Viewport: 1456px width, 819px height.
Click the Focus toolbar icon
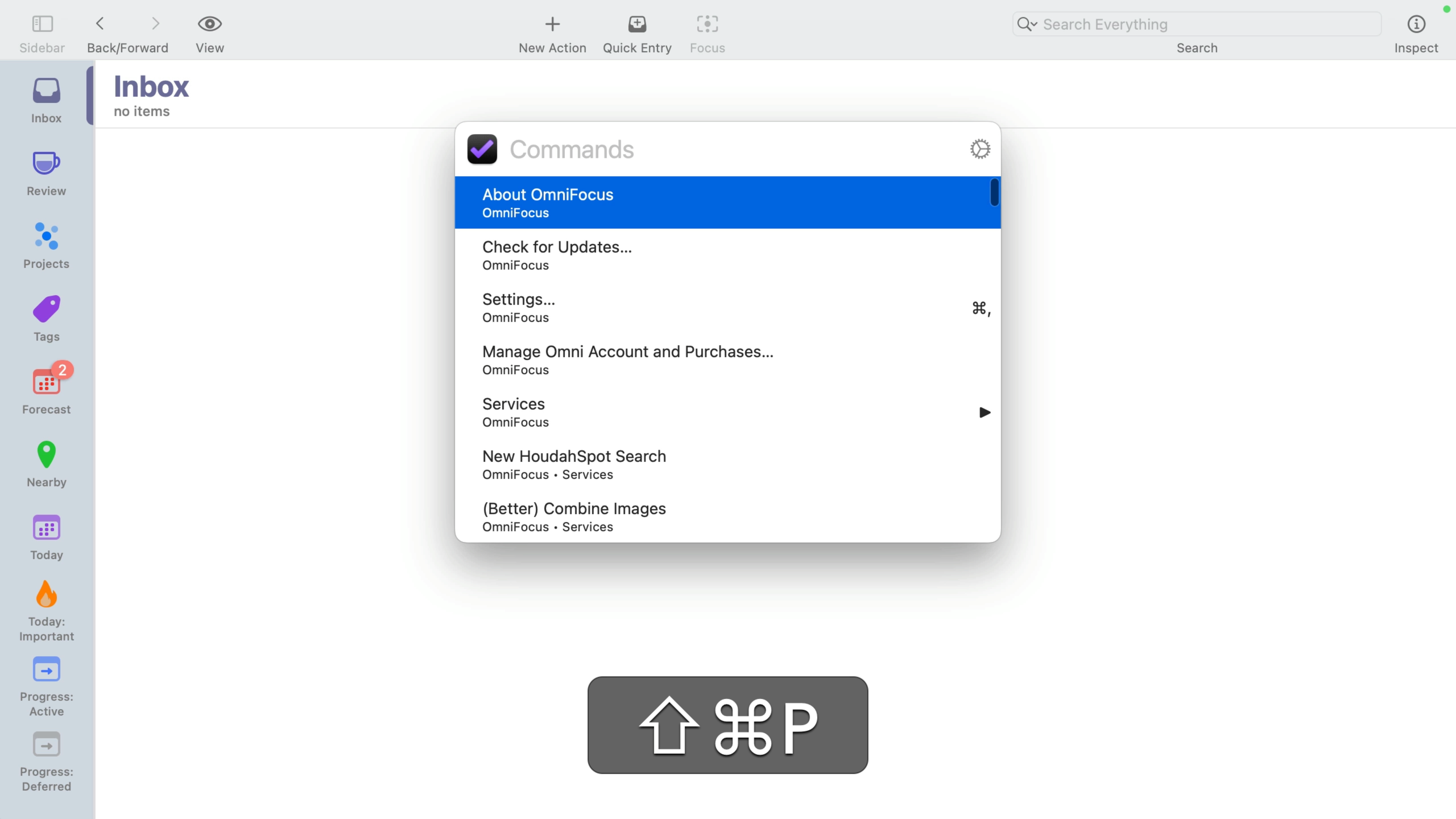707,24
